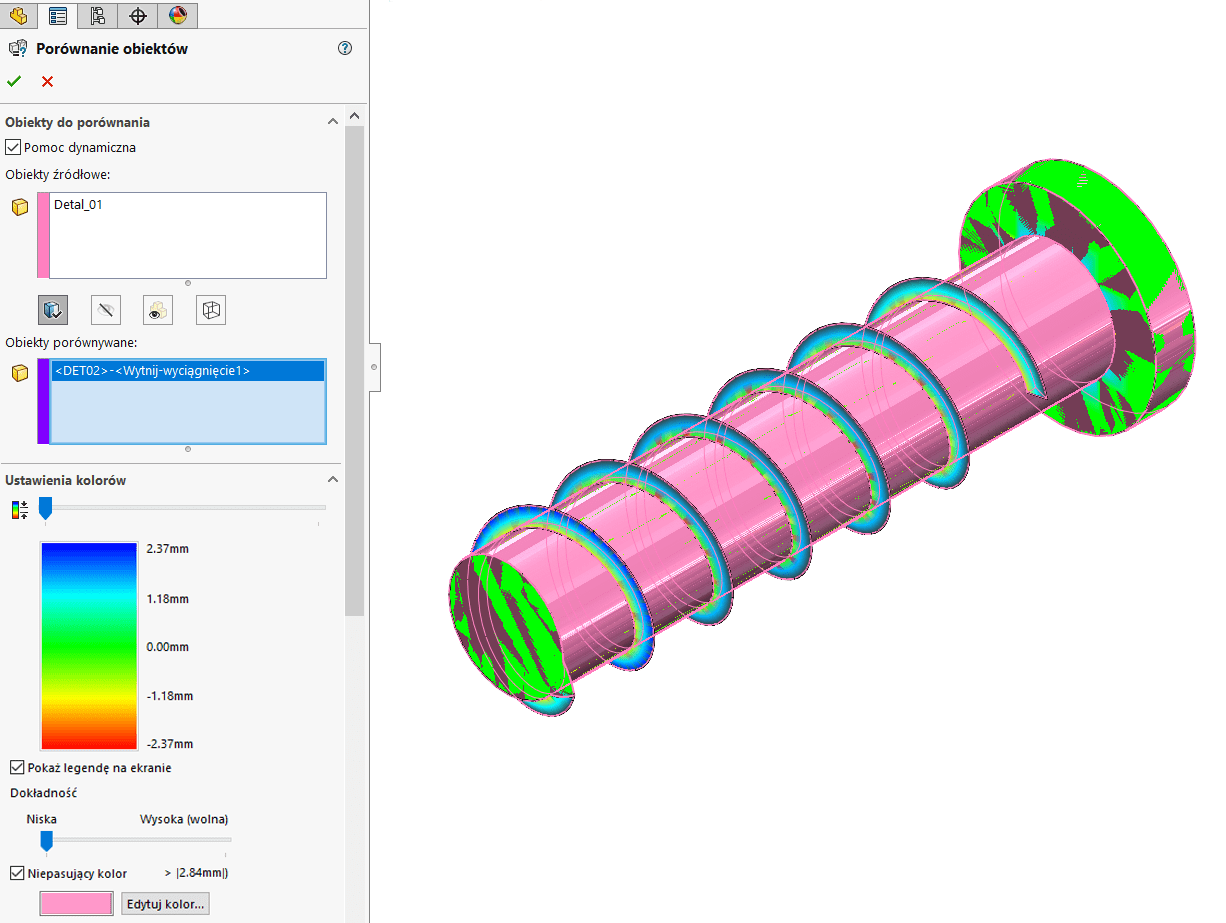Collapse the Ustawienia kolorów section
Screen dimensions: 1226x923
332,480
